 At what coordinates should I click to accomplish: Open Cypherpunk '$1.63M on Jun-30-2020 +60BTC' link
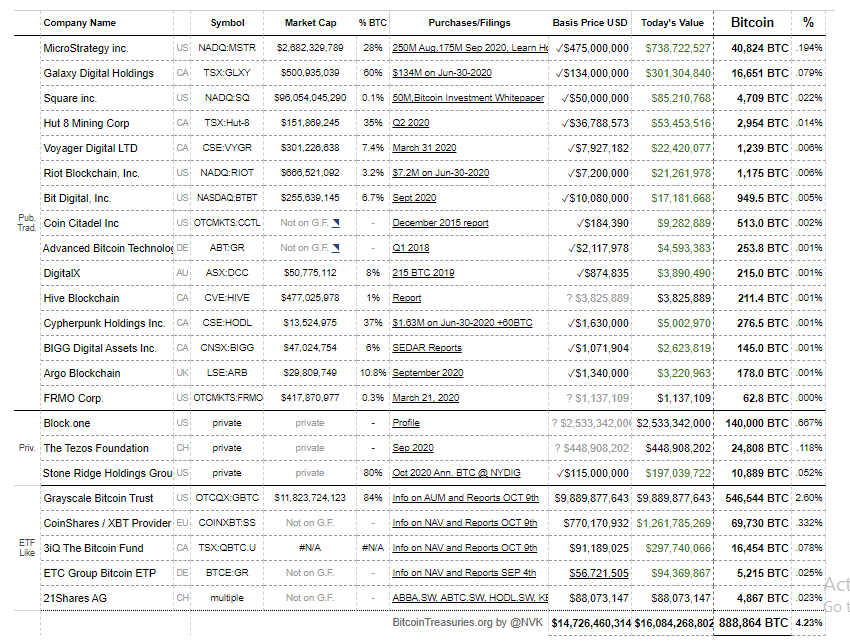[462, 323]
